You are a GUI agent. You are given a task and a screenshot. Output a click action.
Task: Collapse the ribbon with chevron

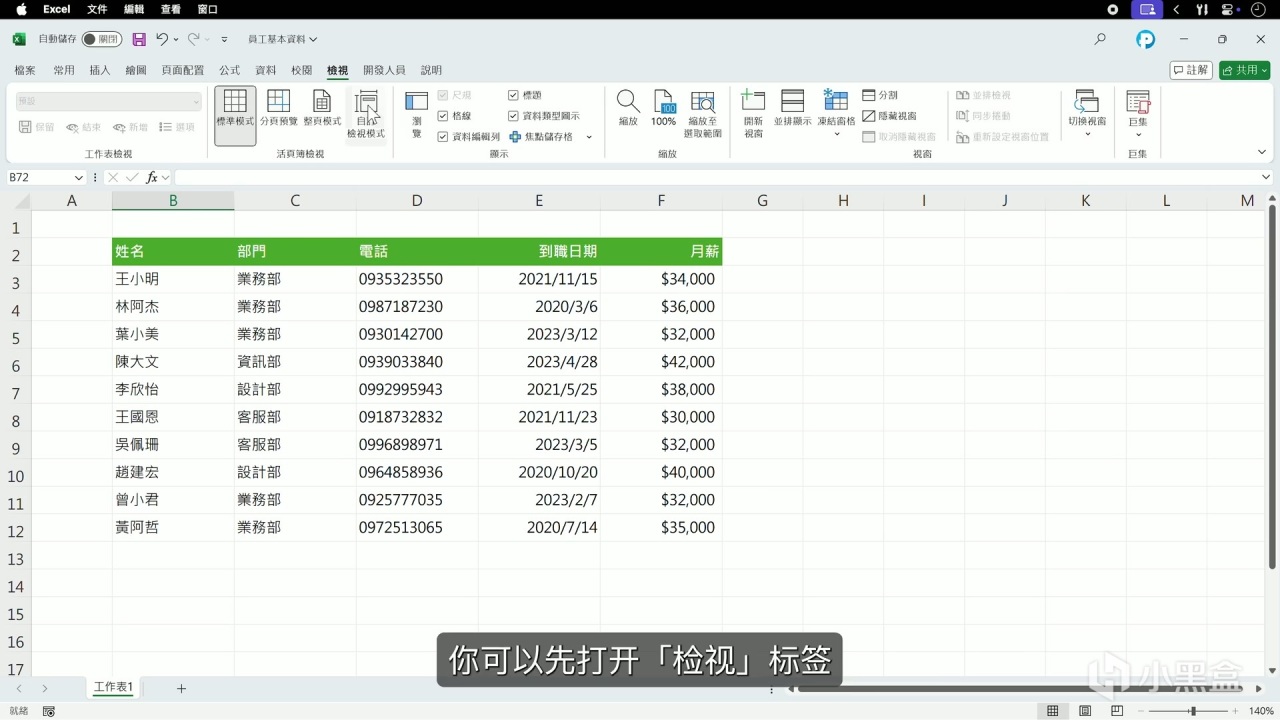(x=1262, y=152)
